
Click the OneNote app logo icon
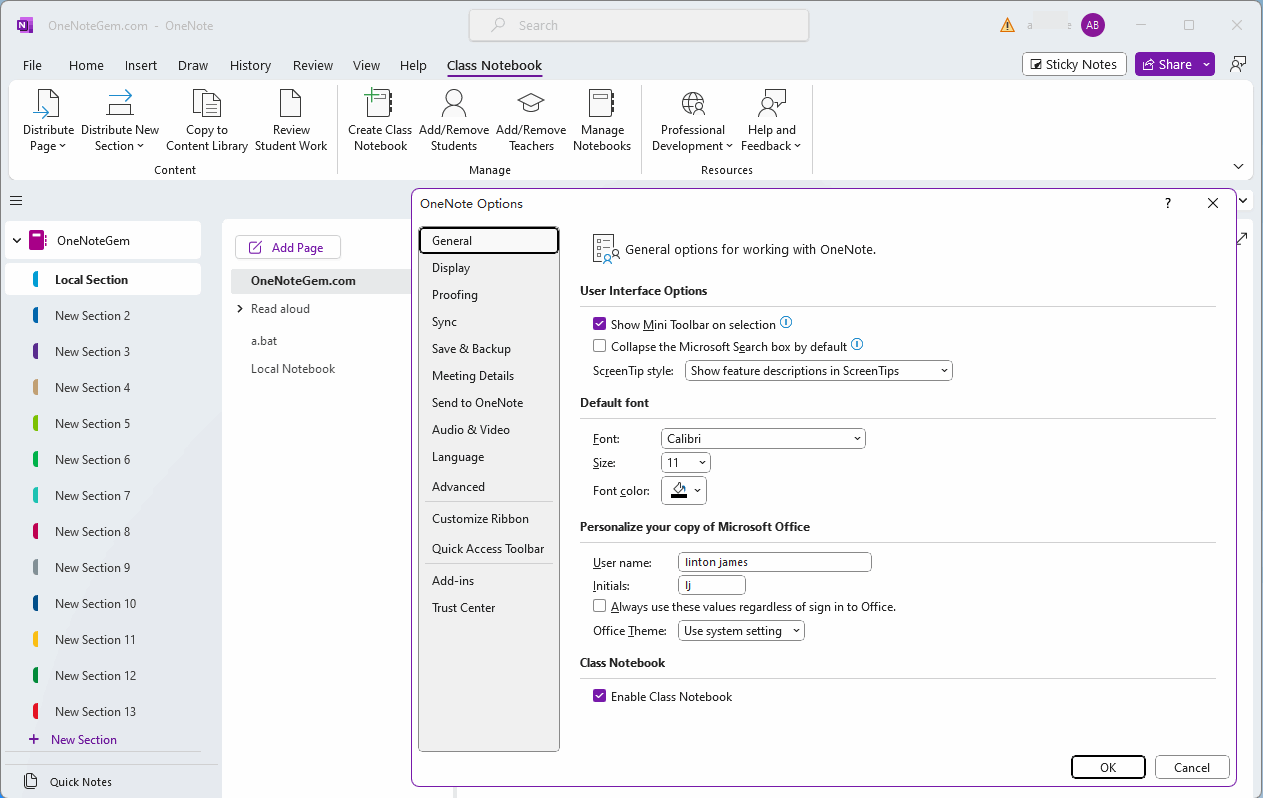25,25
